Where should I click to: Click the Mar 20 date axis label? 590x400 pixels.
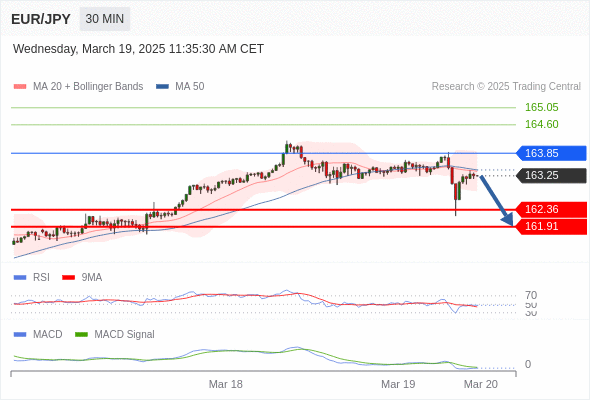click(x=481, y=384)
